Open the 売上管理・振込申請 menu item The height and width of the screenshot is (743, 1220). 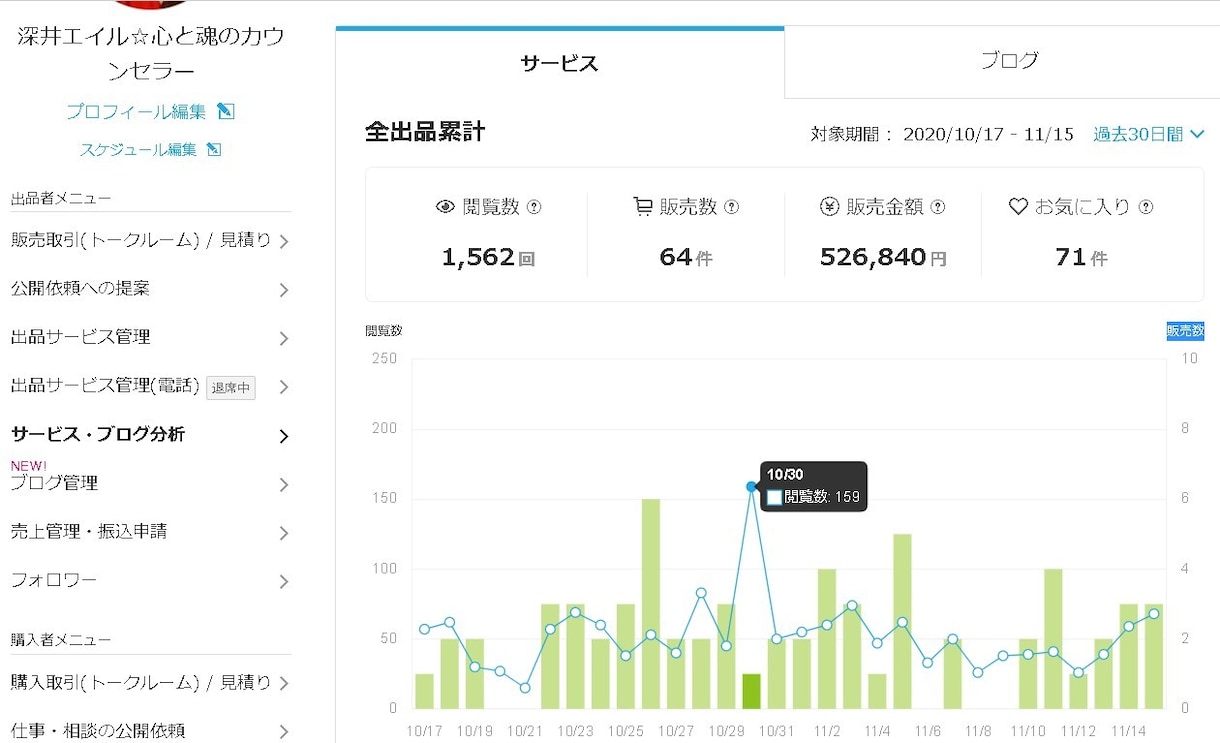pos(88,531)
